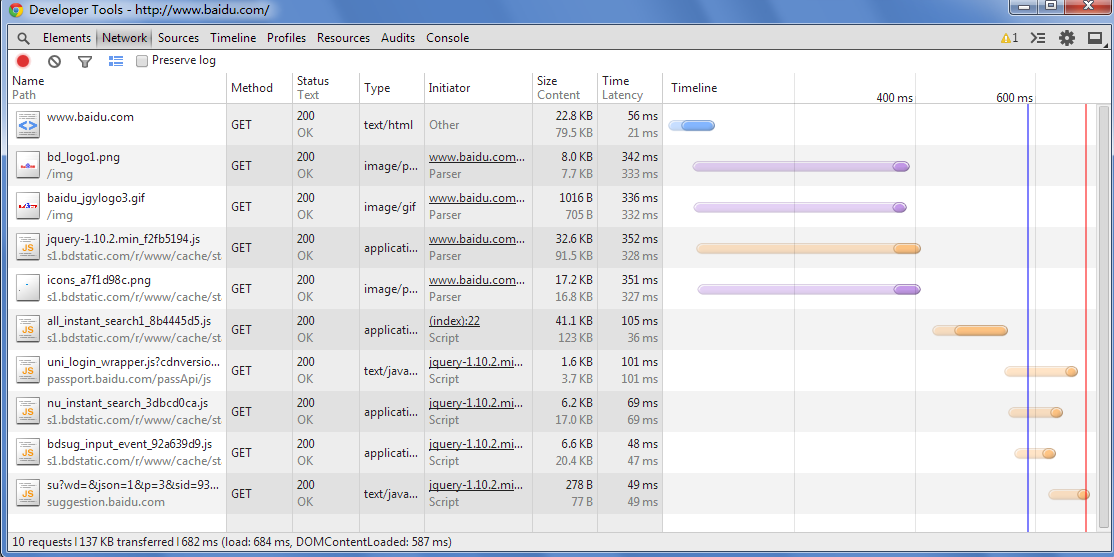Click the warning count indicator
Viewport: 1114px width, 557px height.
pos(1009,38)
